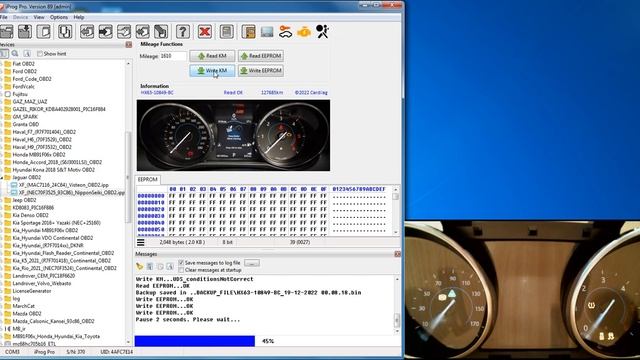Click the Write KM button
Viewport: 640px width, 360px height.
point(212,71)
